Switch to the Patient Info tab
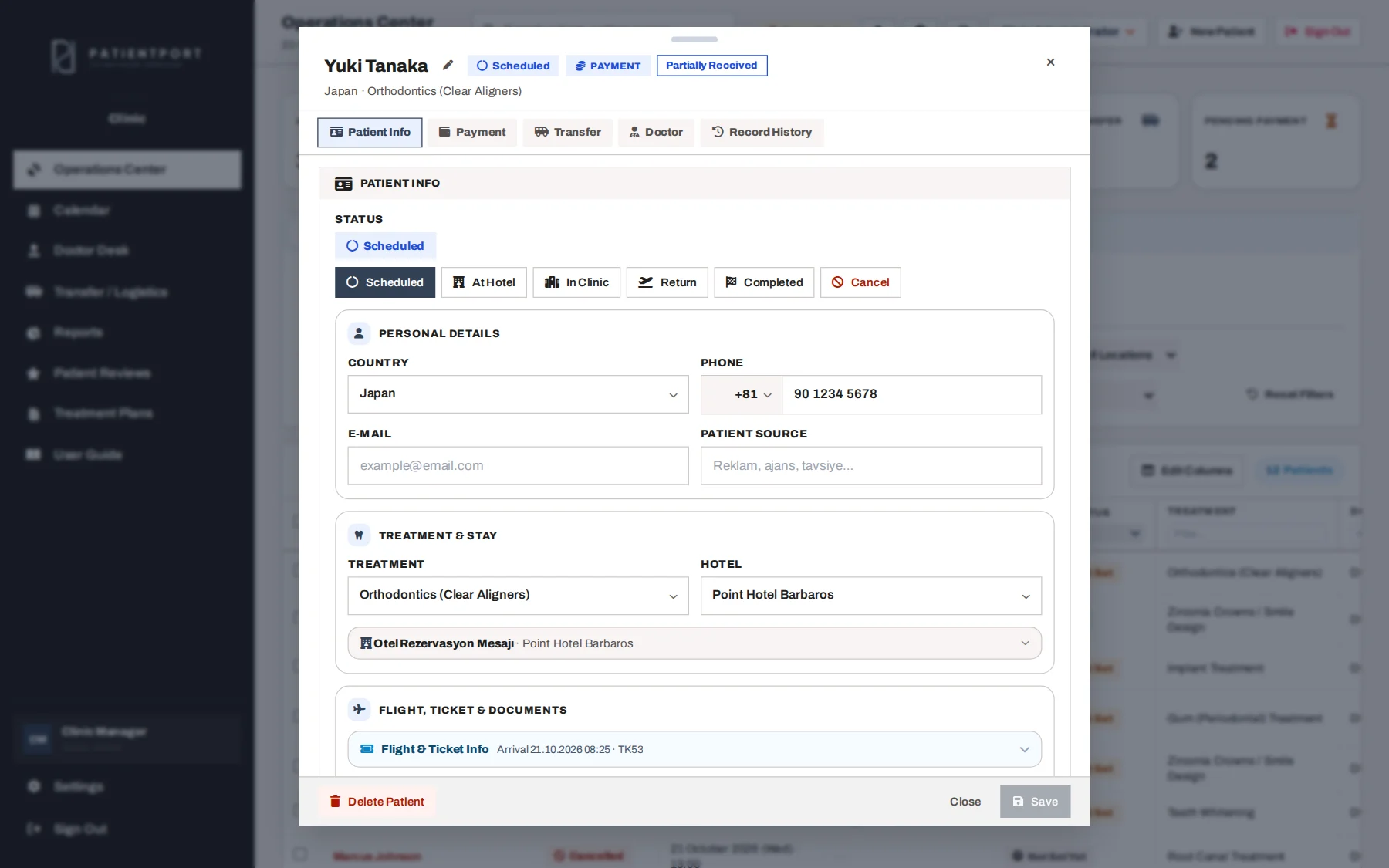Viewport: 1389px width, 868px height. click(x=370, y=132)
